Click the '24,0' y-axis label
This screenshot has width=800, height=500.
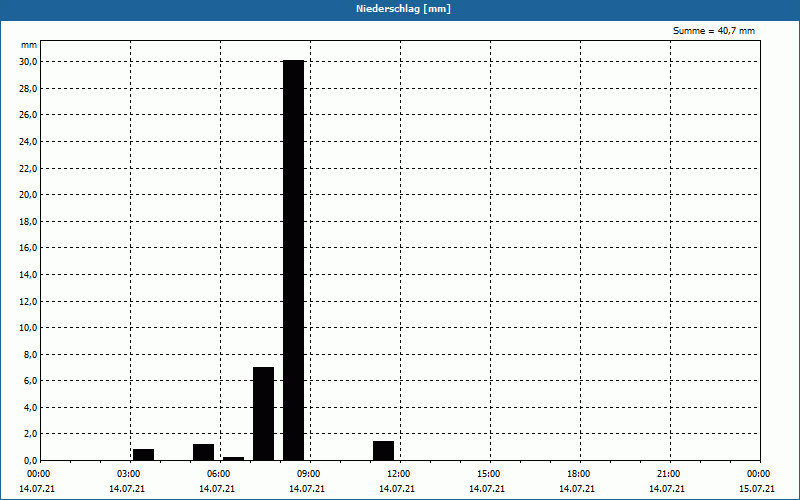point(28,141)
